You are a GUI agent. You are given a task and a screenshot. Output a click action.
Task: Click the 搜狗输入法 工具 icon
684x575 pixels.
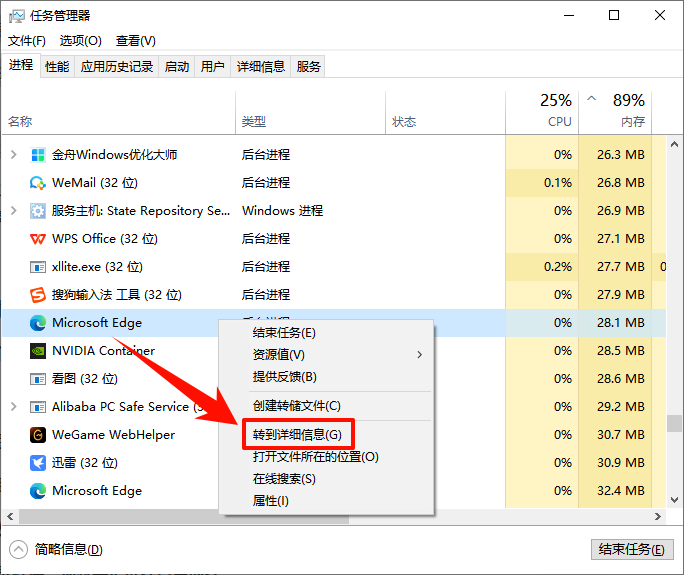pos(38,294)
